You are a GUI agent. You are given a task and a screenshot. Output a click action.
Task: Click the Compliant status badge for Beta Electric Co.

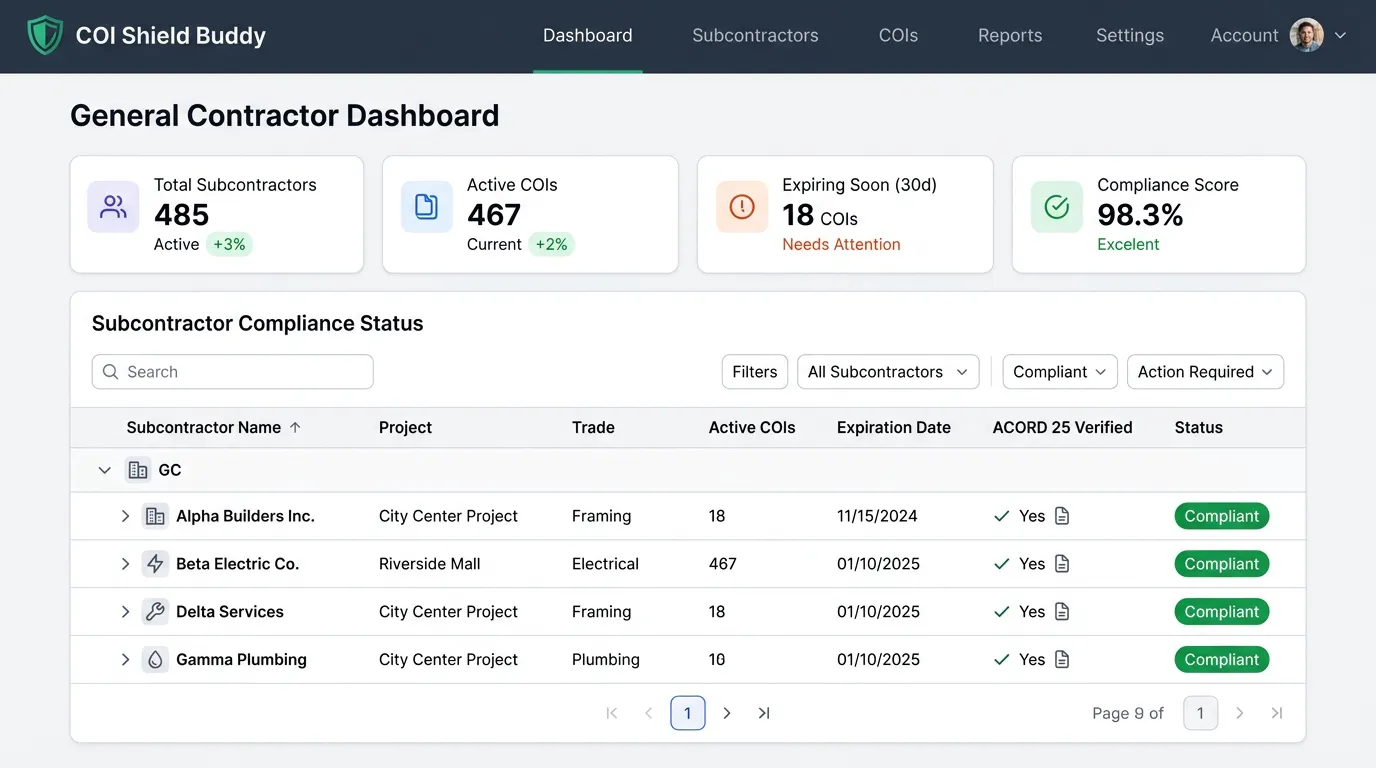[1221, 564]
